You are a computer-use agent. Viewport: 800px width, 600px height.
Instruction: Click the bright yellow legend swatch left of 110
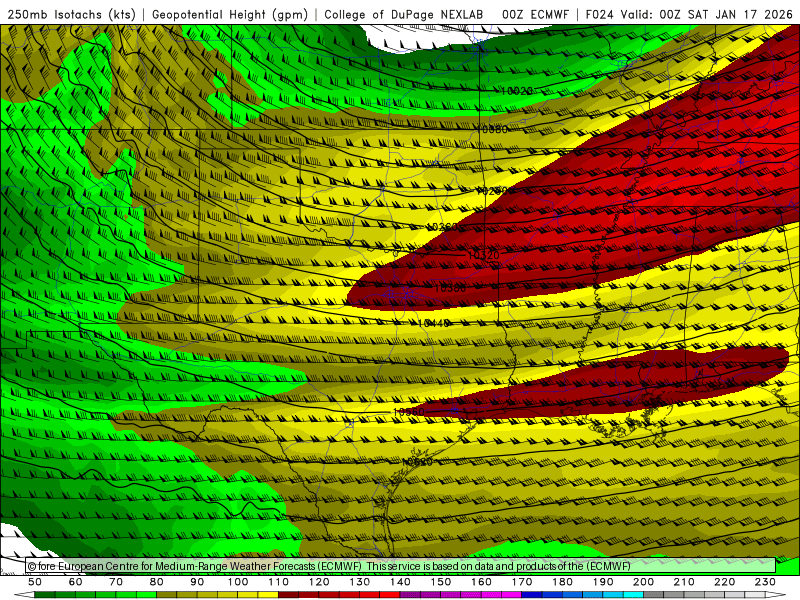(268, 595)
